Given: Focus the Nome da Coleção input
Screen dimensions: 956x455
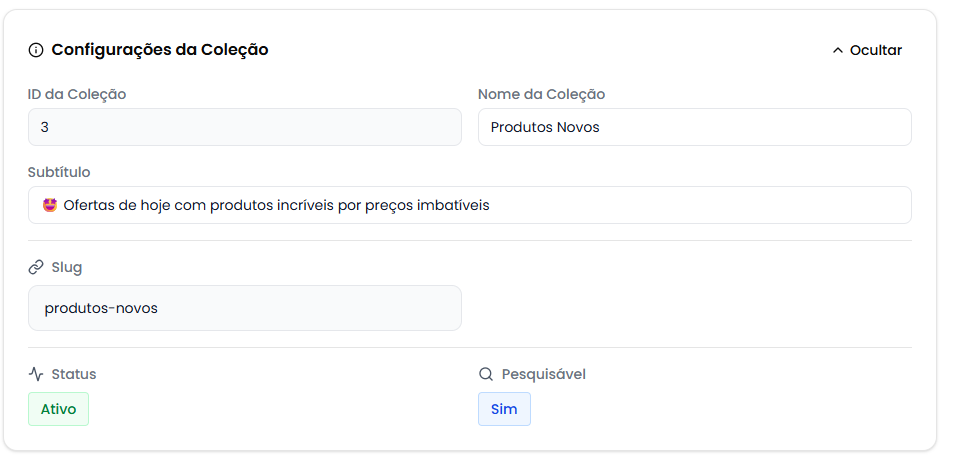Looking at the screenshot, I should tap(694, 127).
